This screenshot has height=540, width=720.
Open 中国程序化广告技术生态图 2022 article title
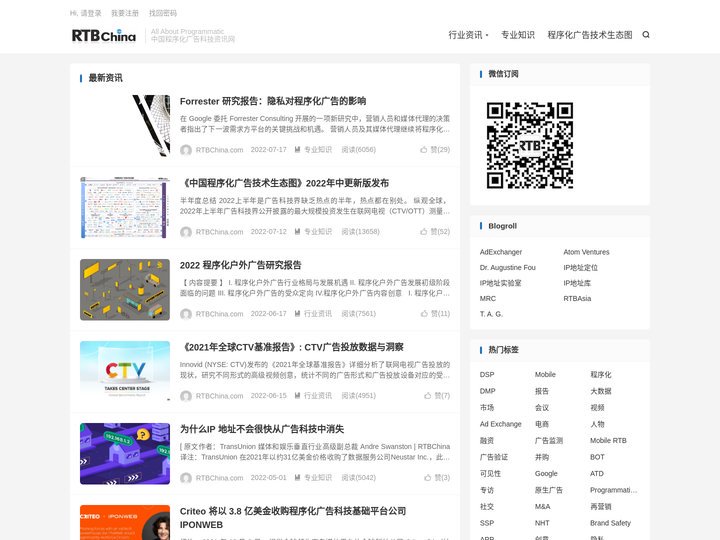[285, 183]
